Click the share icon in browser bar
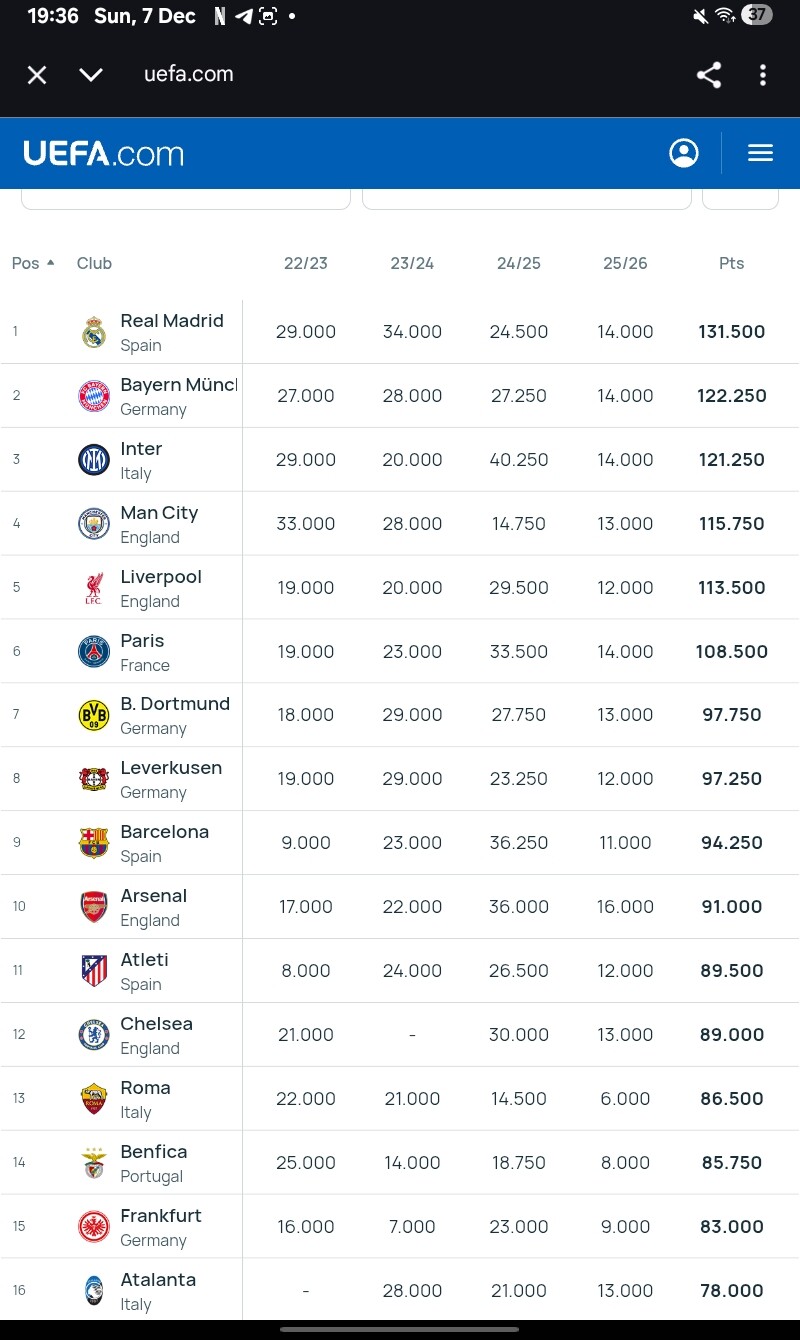Image resolution: width=800 pixels, height=1340 pixels. [709, 75]
